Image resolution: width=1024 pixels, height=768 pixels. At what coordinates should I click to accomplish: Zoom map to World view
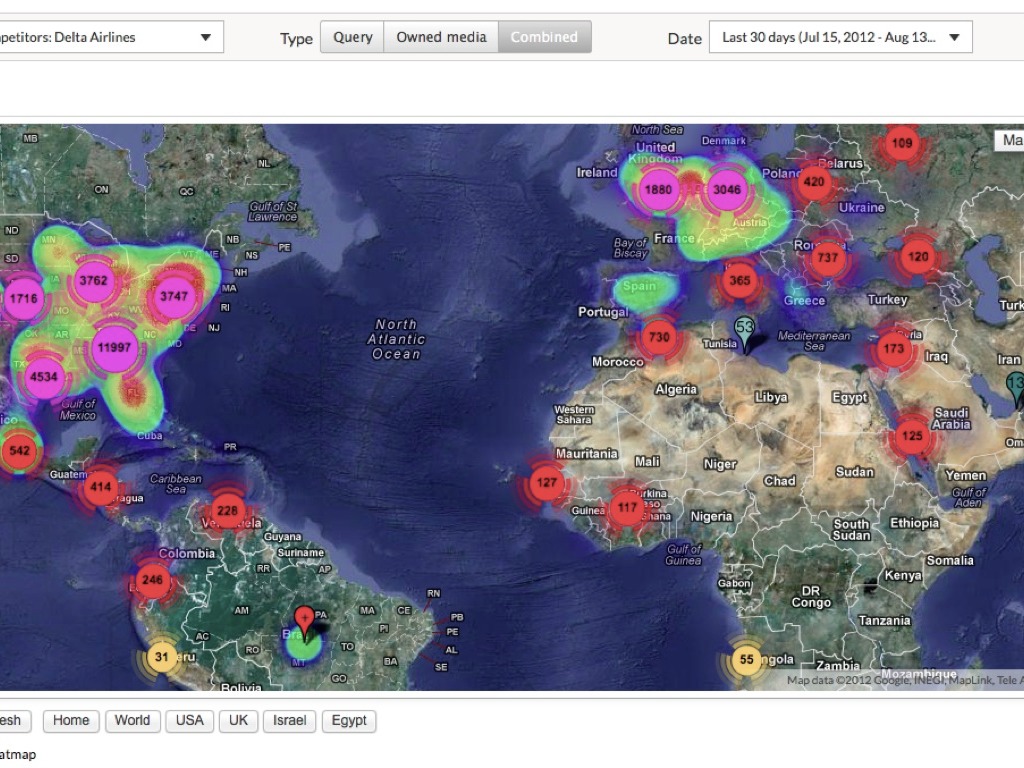132,720
